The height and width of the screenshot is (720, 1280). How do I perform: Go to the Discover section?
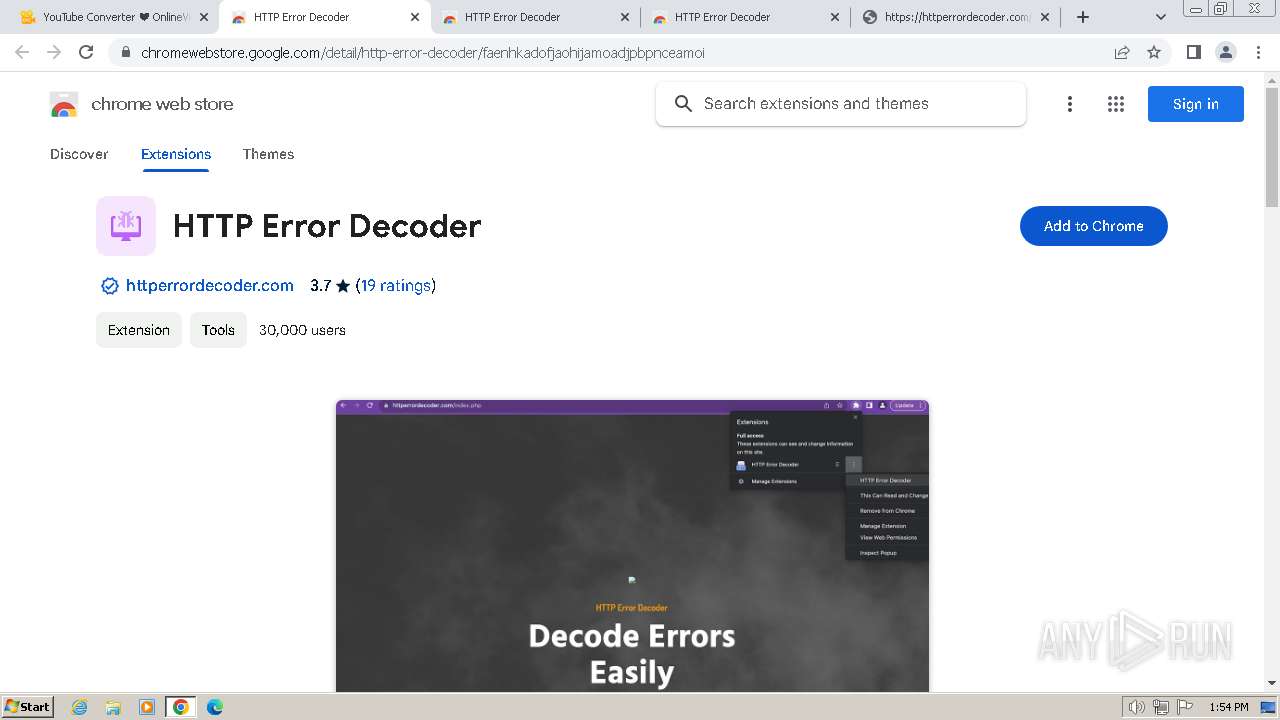tap(79, 154)
